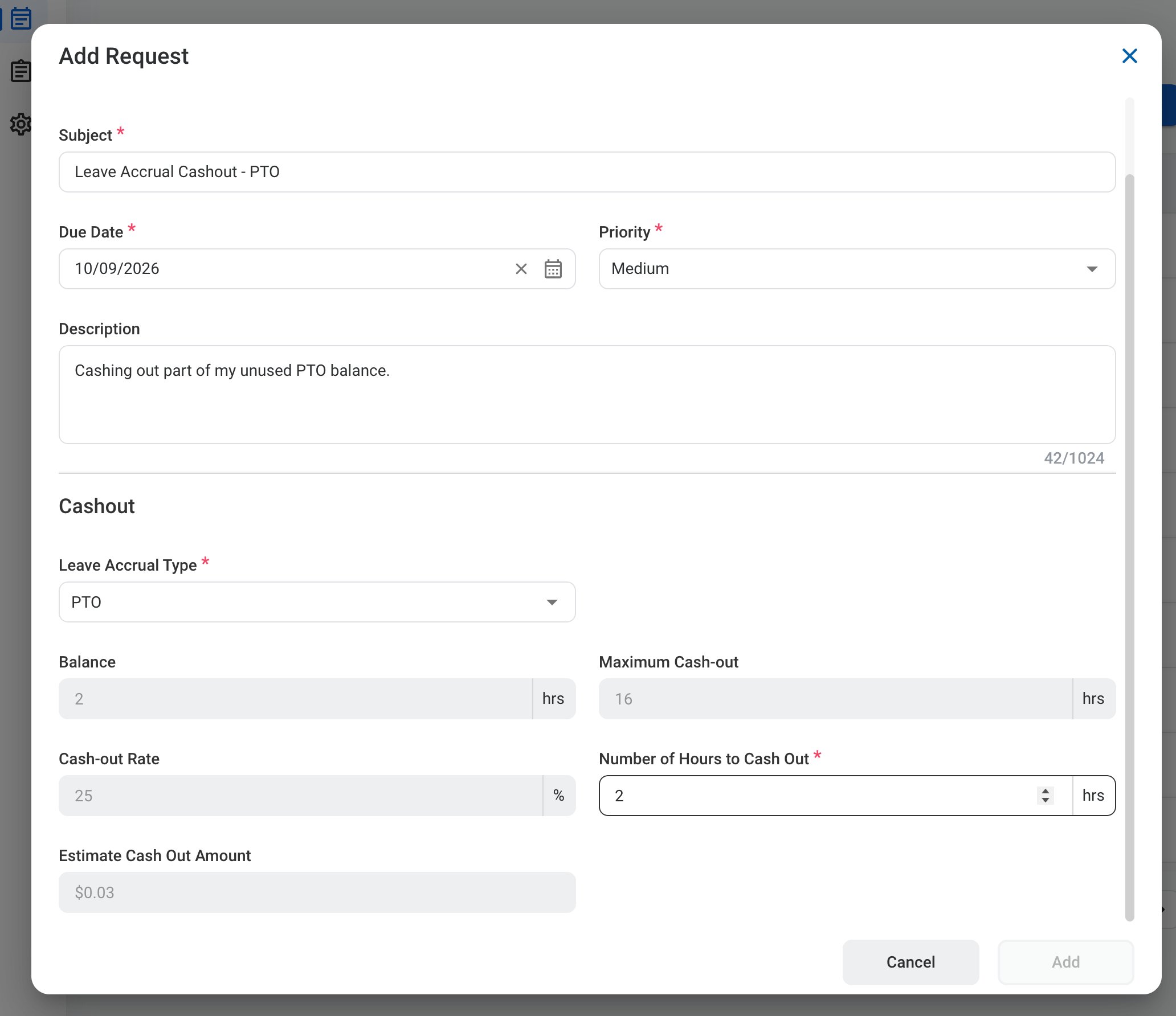Click the Estimate Cash Out Amount field

(x=317, y=892)
